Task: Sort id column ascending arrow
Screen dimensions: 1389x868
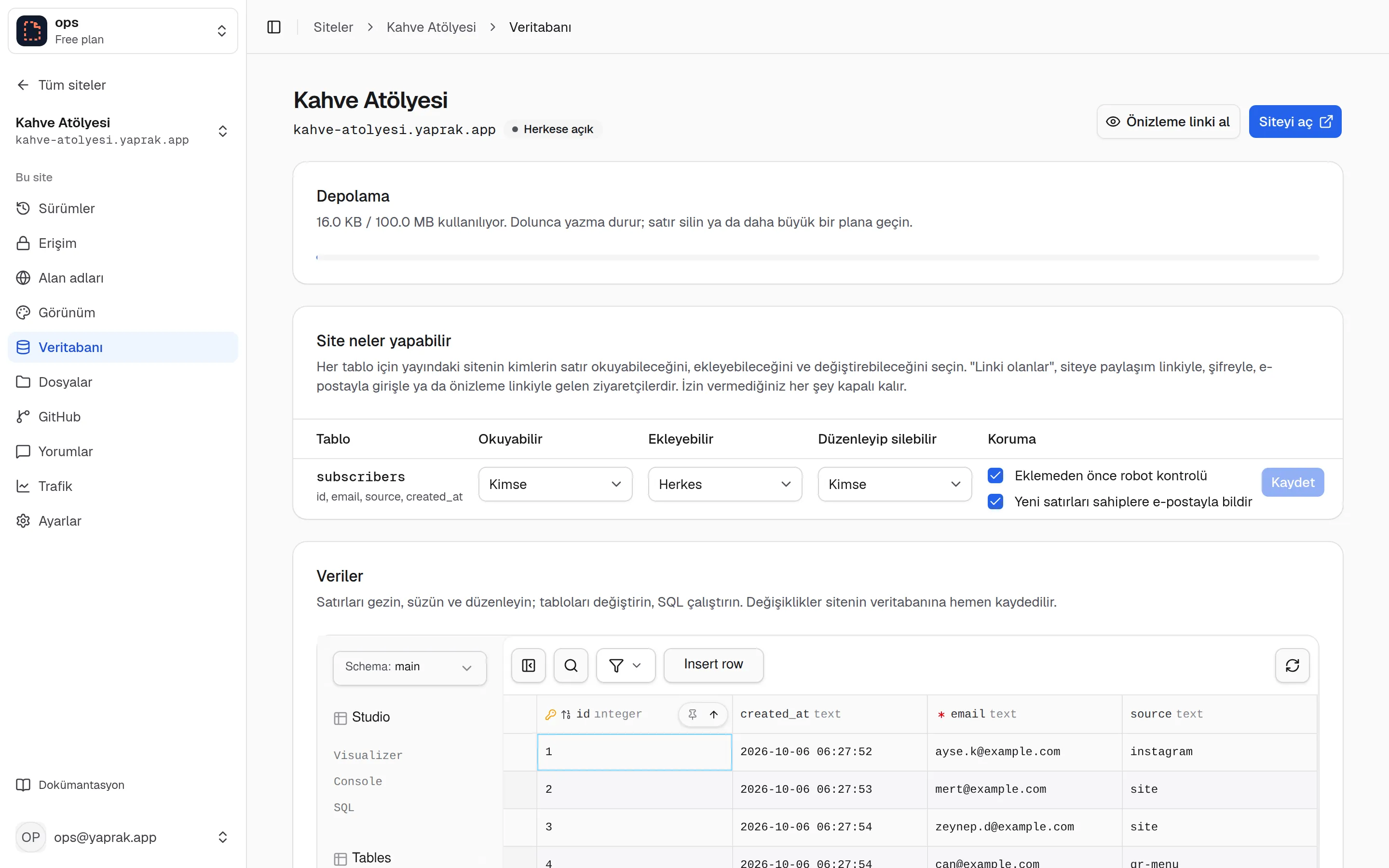Action: tap(713, 714)
